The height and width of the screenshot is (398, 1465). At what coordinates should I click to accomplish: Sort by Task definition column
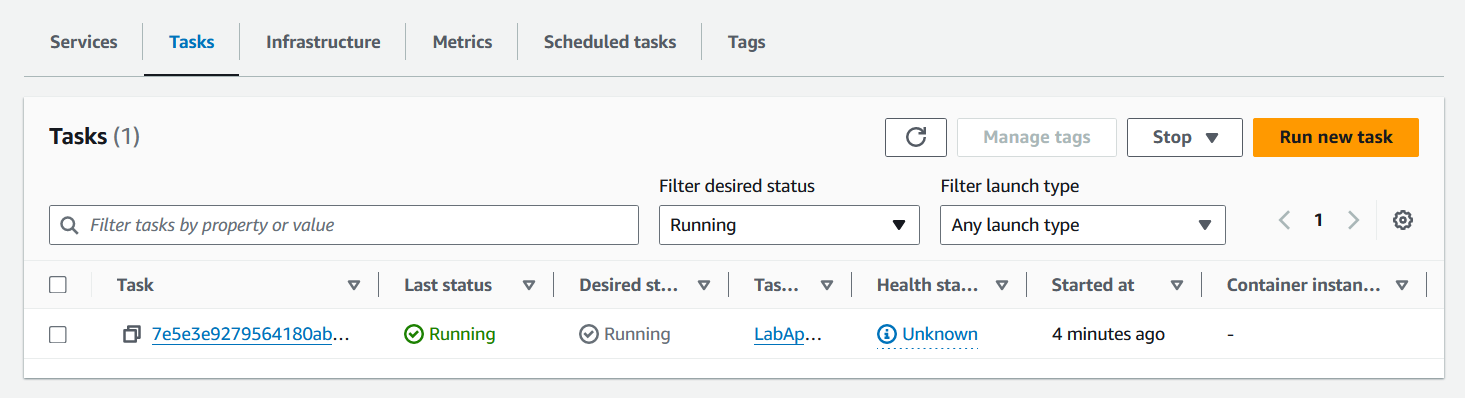tap(827, 285)
